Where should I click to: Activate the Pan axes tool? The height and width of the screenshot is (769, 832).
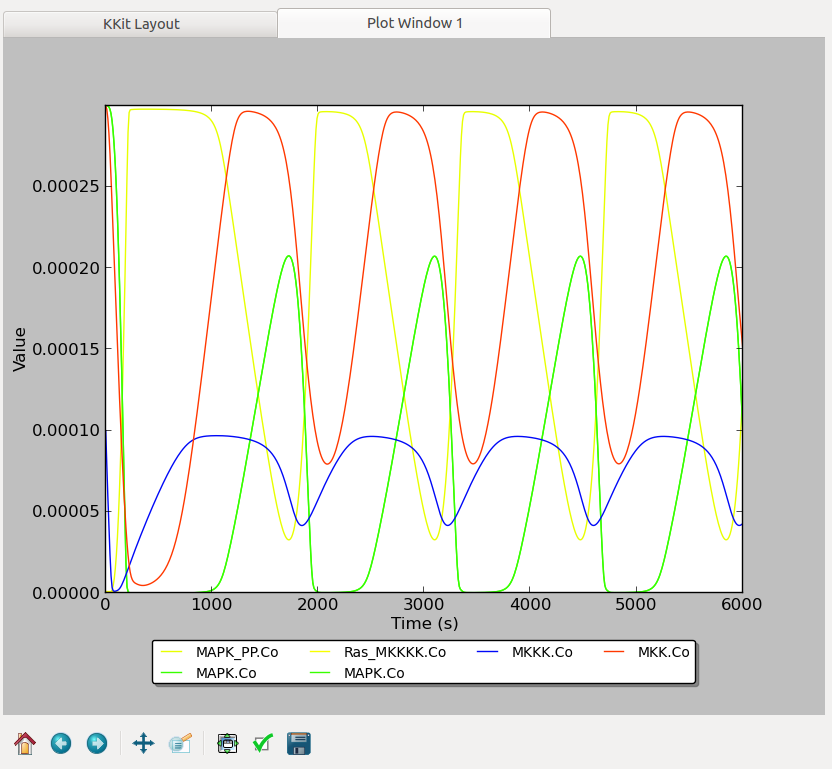click(x=143, y=743)
